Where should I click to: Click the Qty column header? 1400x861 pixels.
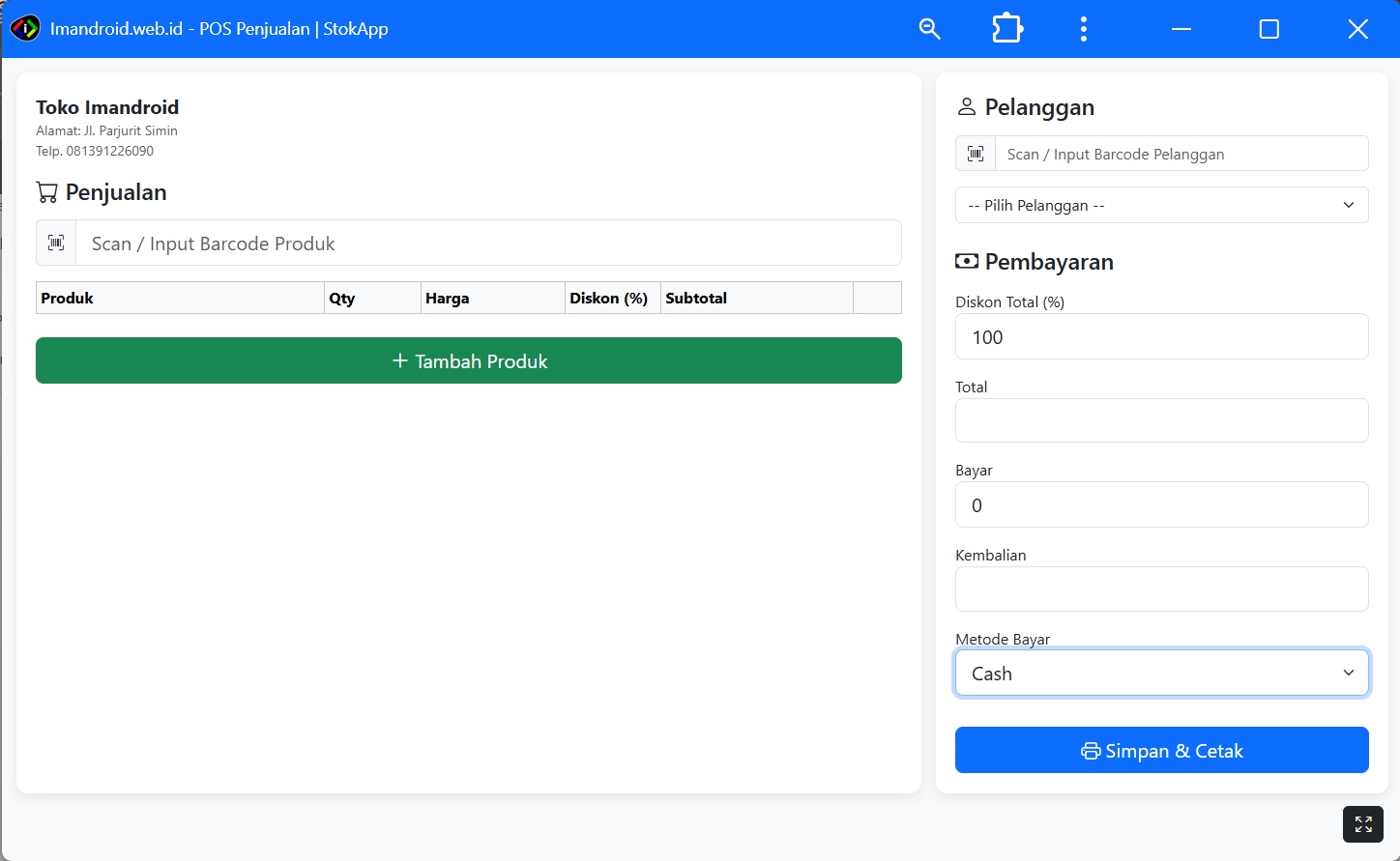(x=372, y=298)
